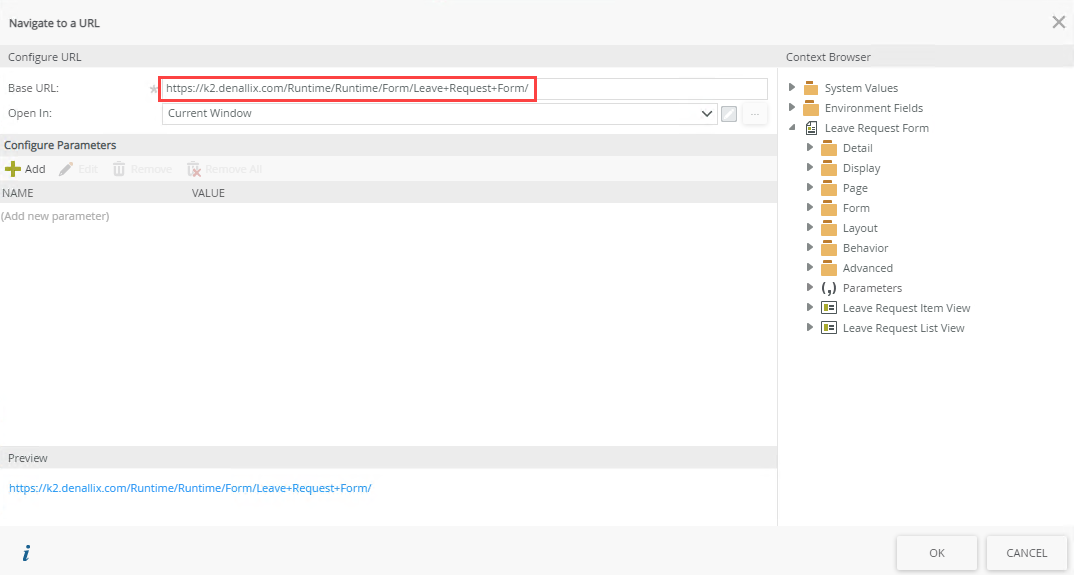
Task: Collapse the Leave Request Form tree node
Action: pos(792,128)
